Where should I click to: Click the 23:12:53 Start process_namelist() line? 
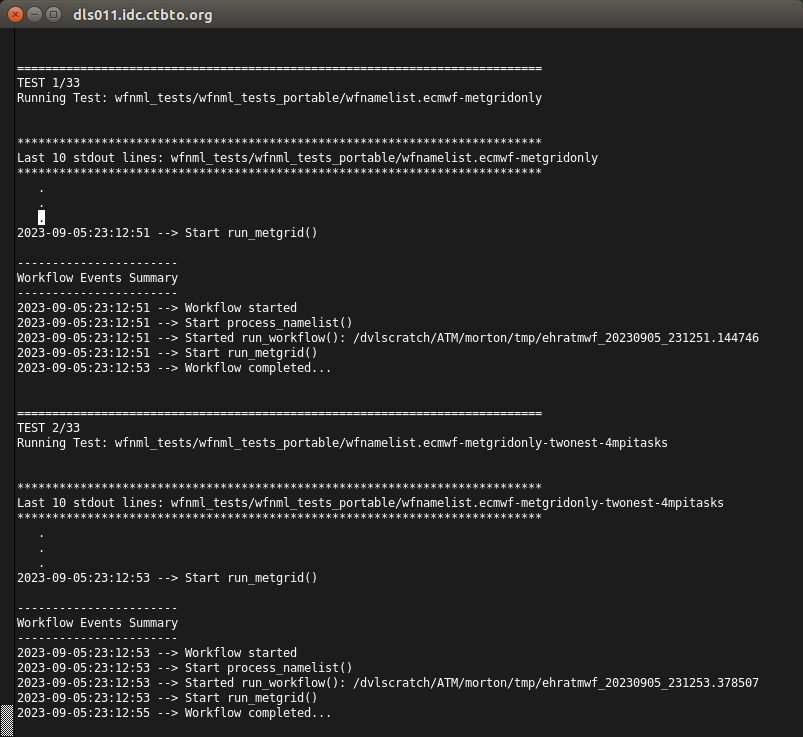click(x=185, y=668)
